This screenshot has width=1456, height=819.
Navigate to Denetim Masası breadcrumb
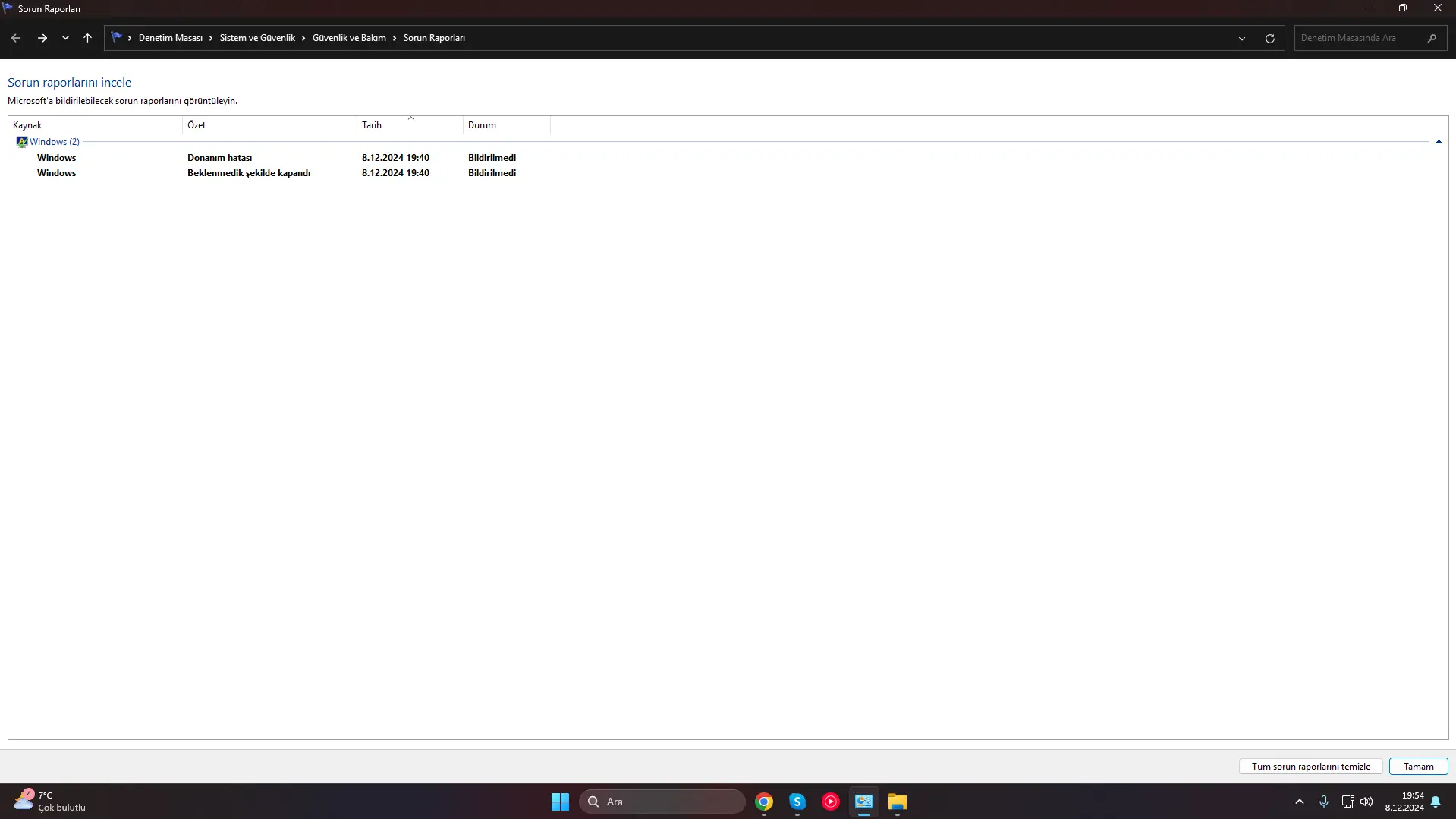point(170,38)
